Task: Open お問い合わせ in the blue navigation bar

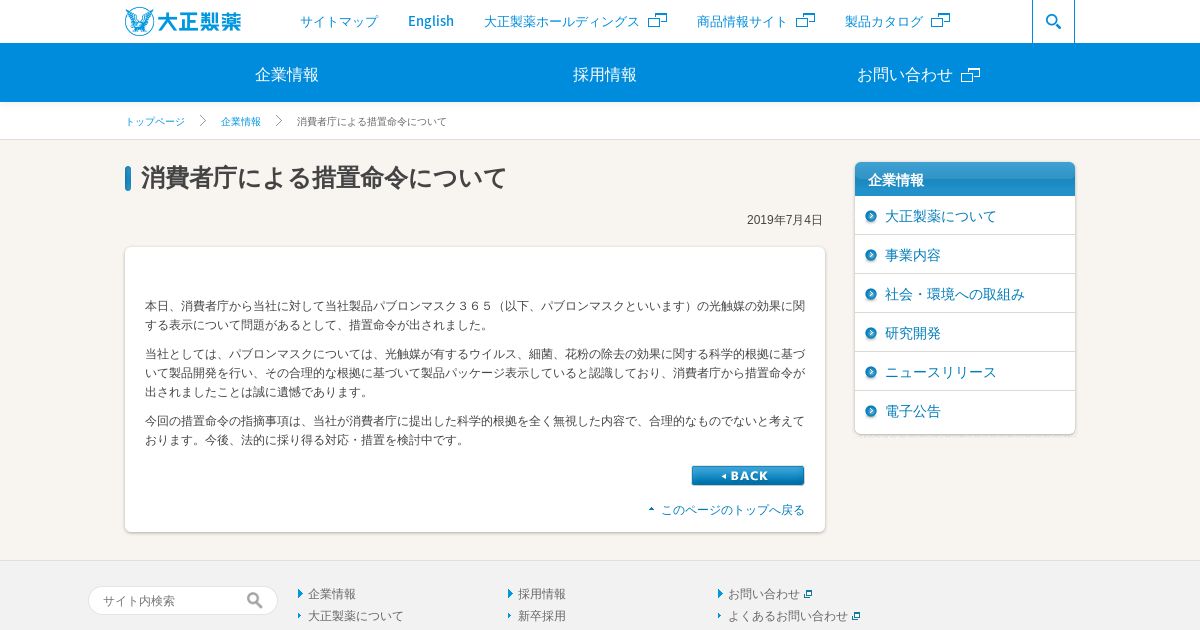Action: tap(905, 74)
